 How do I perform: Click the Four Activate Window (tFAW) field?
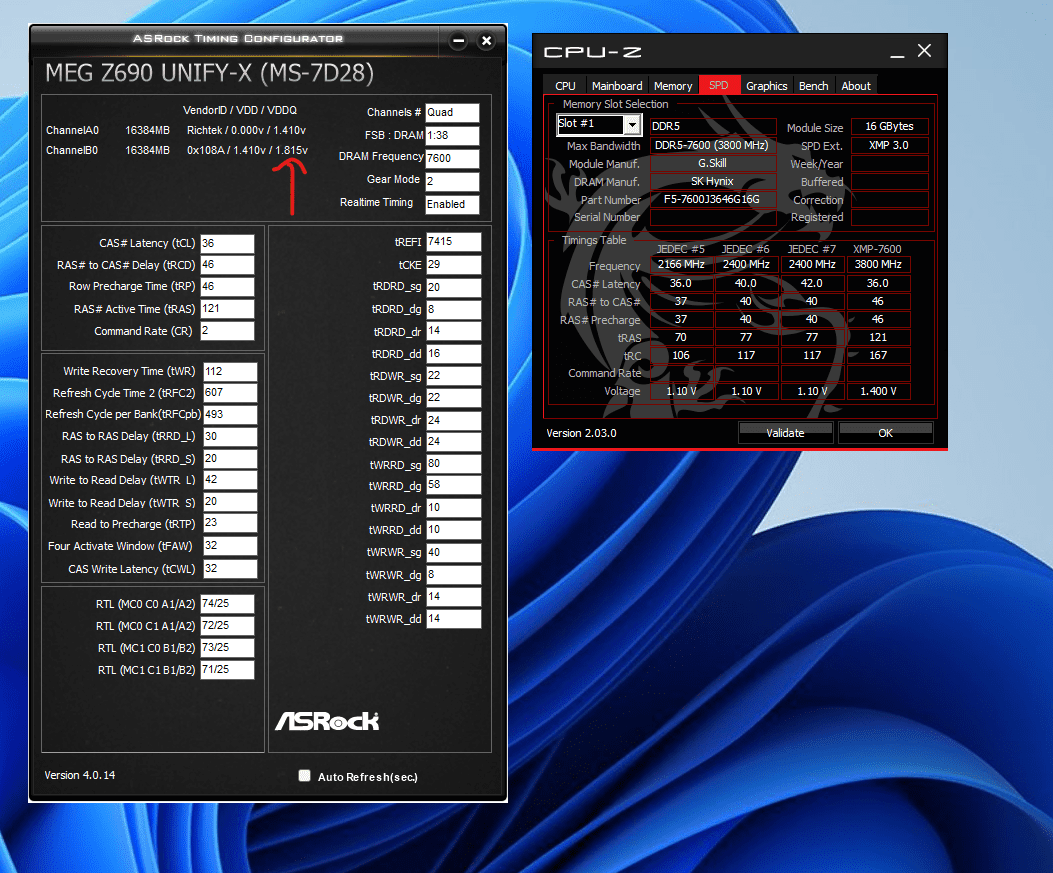click(230, 545)
